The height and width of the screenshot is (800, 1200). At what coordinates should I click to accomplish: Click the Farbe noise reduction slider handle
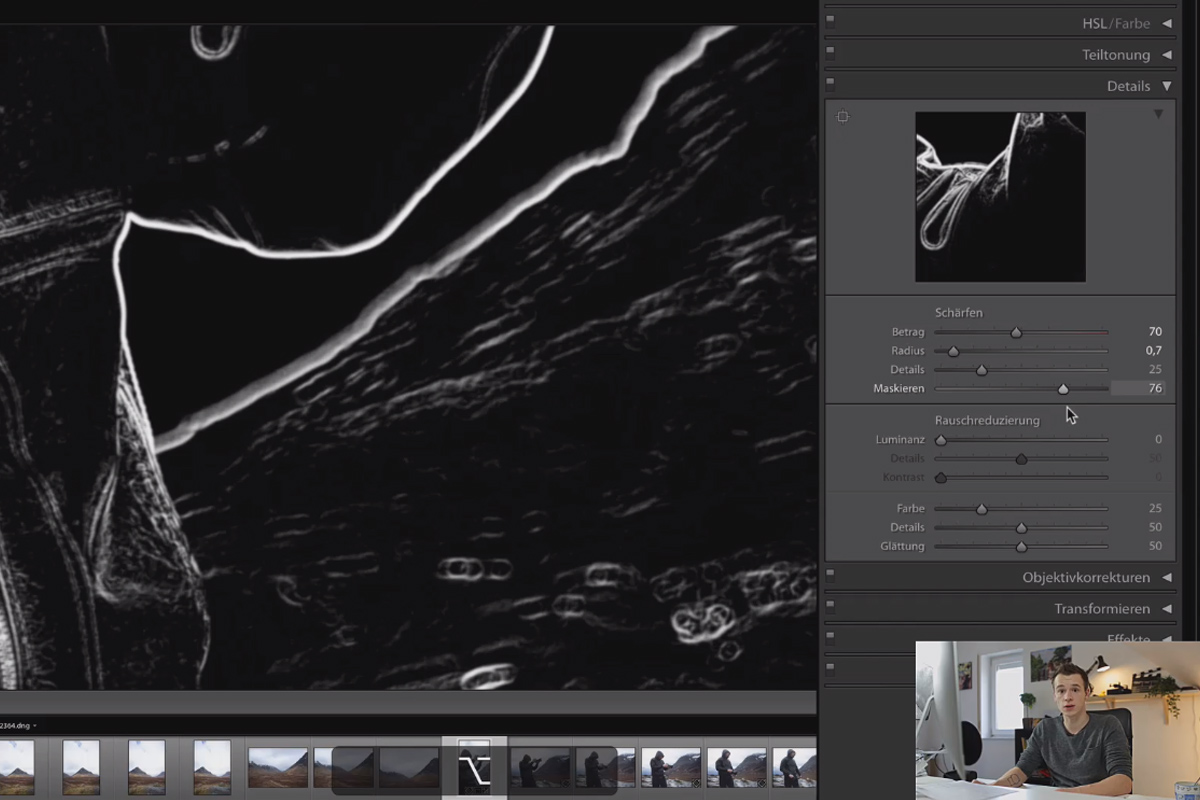(981, 509)
